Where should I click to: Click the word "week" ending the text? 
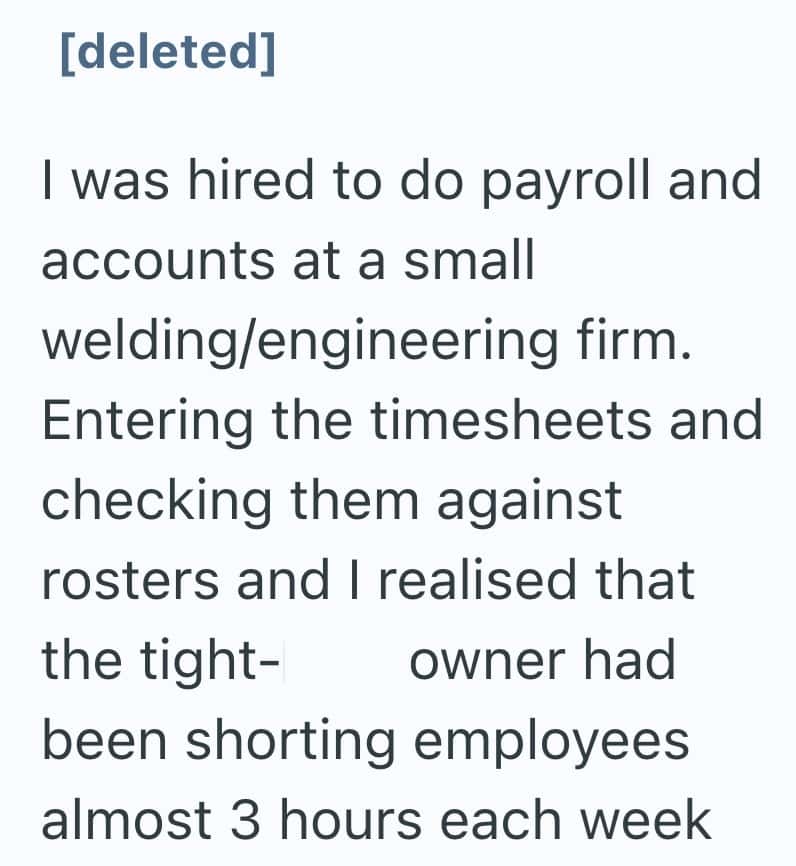650,821
